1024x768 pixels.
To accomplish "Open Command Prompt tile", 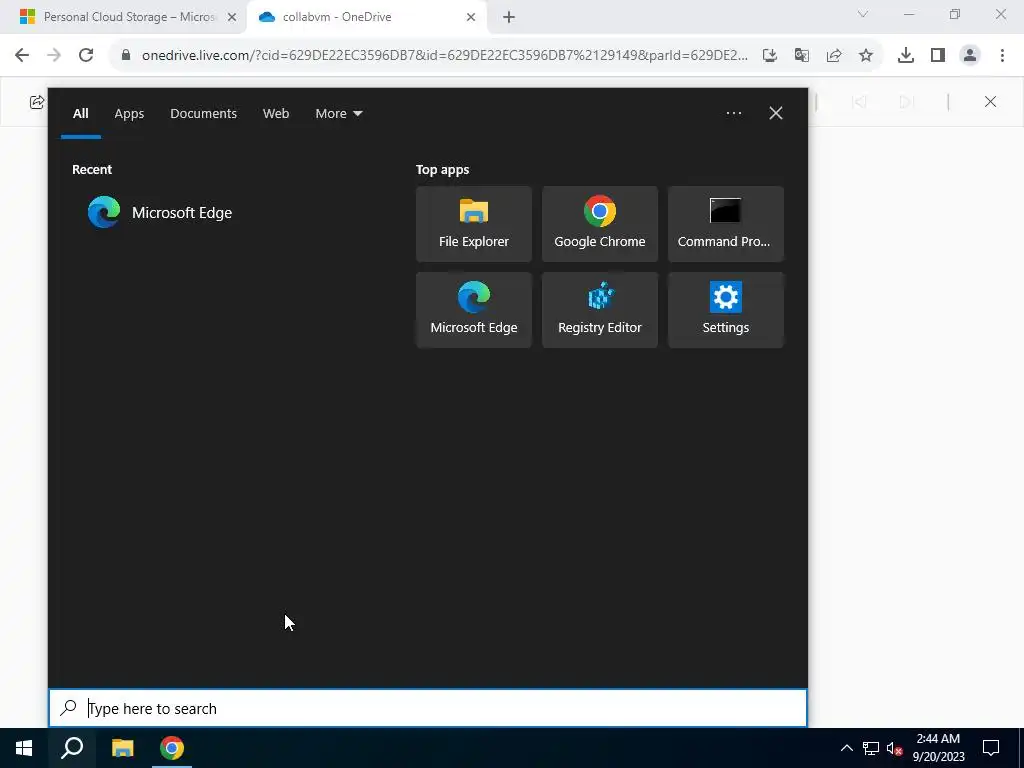I will (x=726, y=224).
